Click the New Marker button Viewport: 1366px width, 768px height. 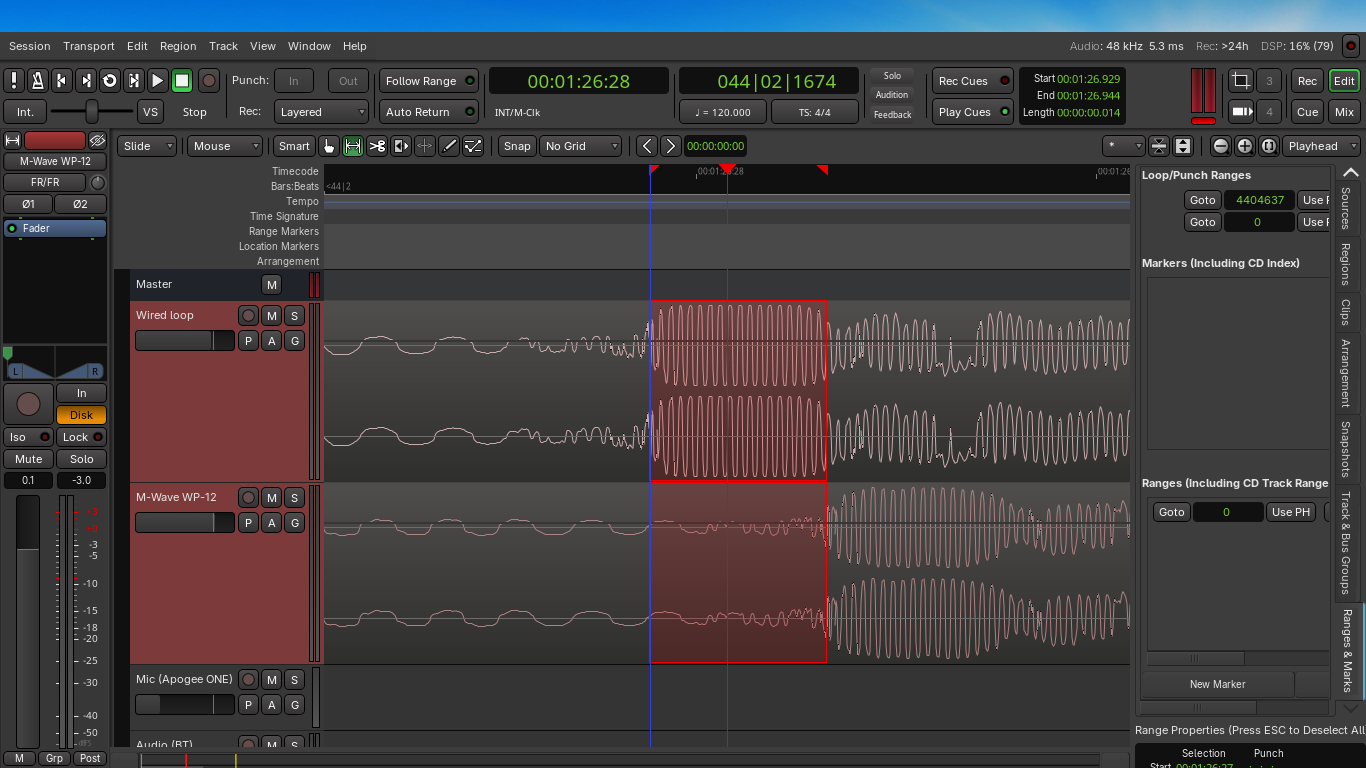pyautogui.click(x=1217, y=684)
